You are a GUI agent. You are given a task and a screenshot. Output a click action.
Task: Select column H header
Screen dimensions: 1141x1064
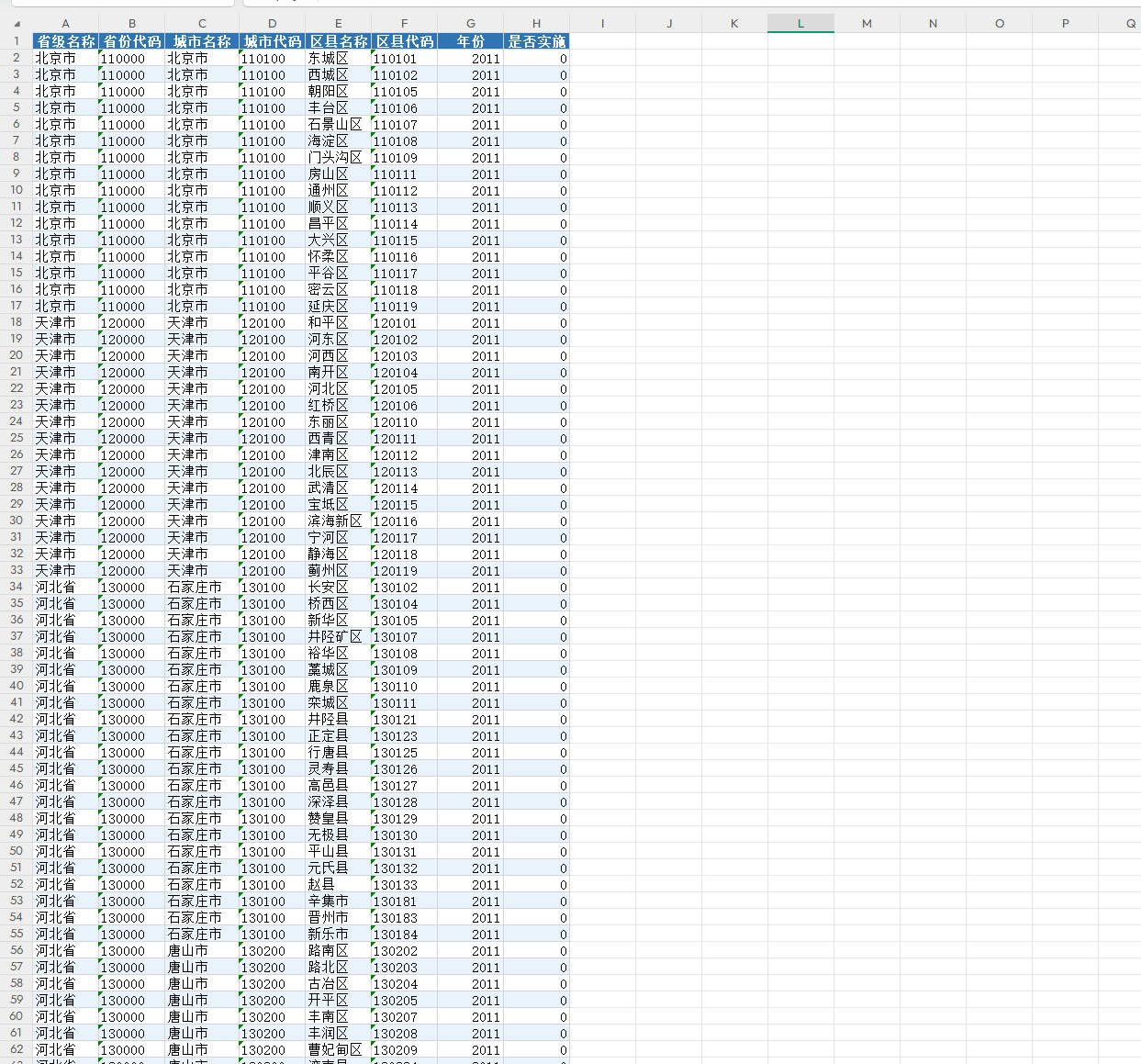tap(536, 24)
